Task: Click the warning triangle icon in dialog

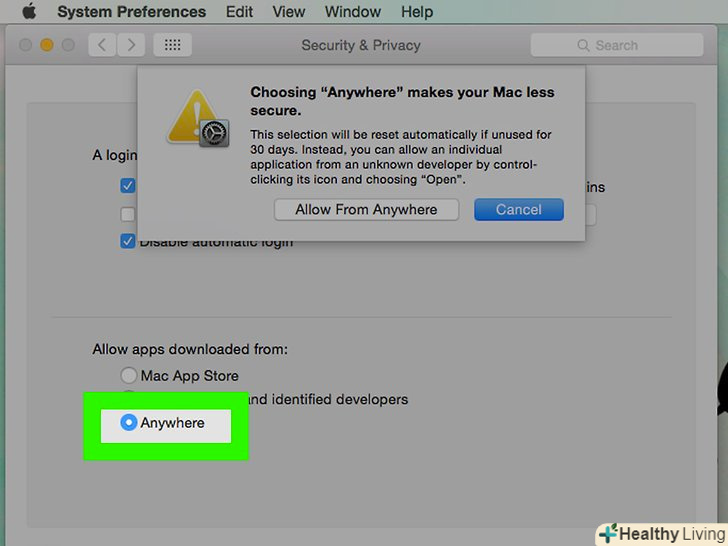Action: point(198,118)
